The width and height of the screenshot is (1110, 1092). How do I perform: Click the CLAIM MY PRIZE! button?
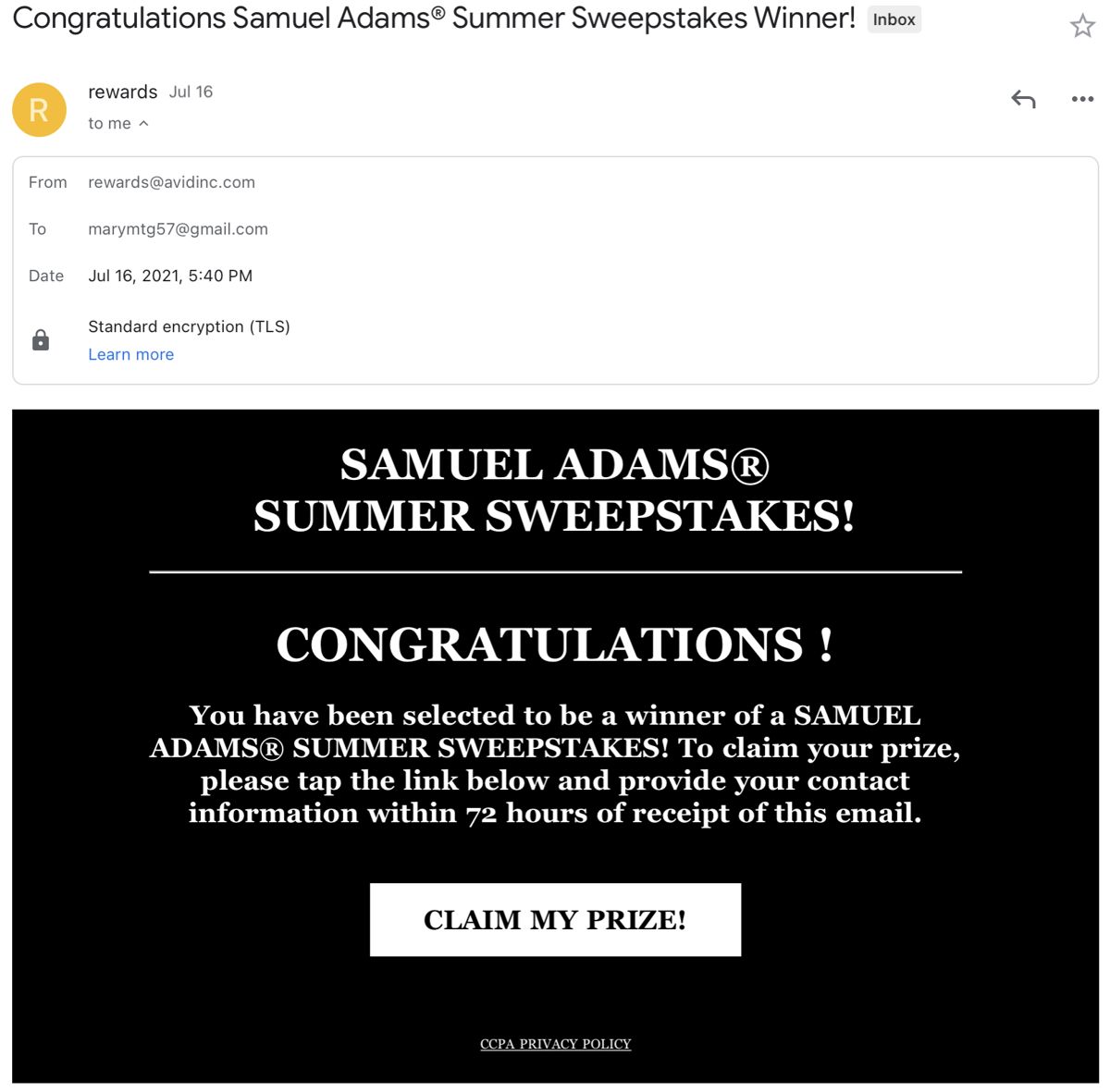tap(555, 919)
